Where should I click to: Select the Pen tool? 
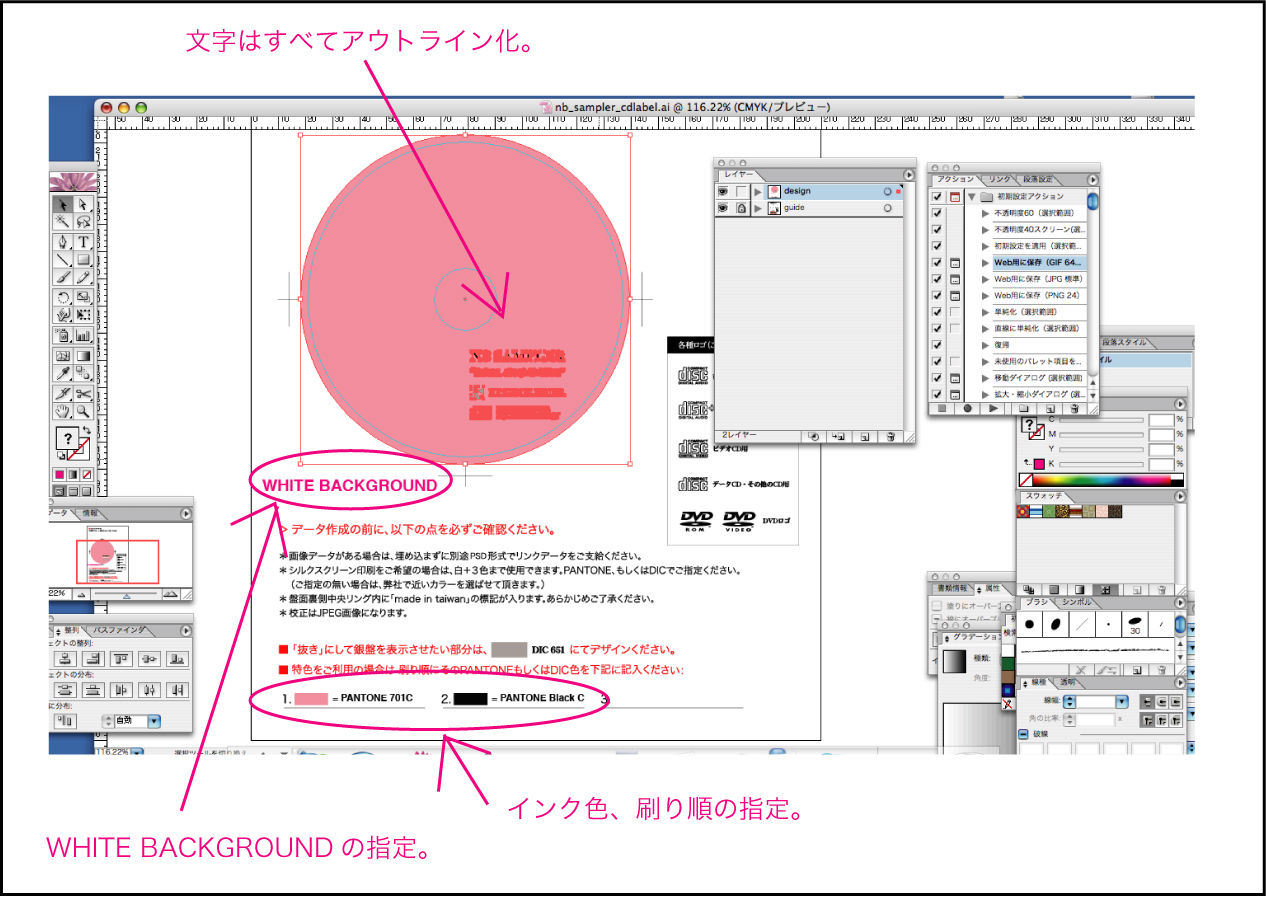[62, 241]
